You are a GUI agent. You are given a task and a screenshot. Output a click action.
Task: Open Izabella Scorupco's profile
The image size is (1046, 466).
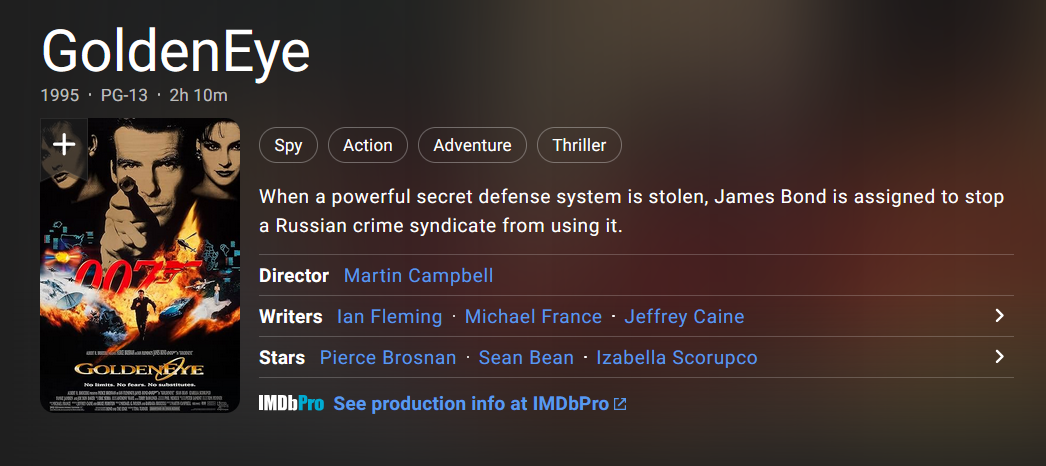pos(676,358)
